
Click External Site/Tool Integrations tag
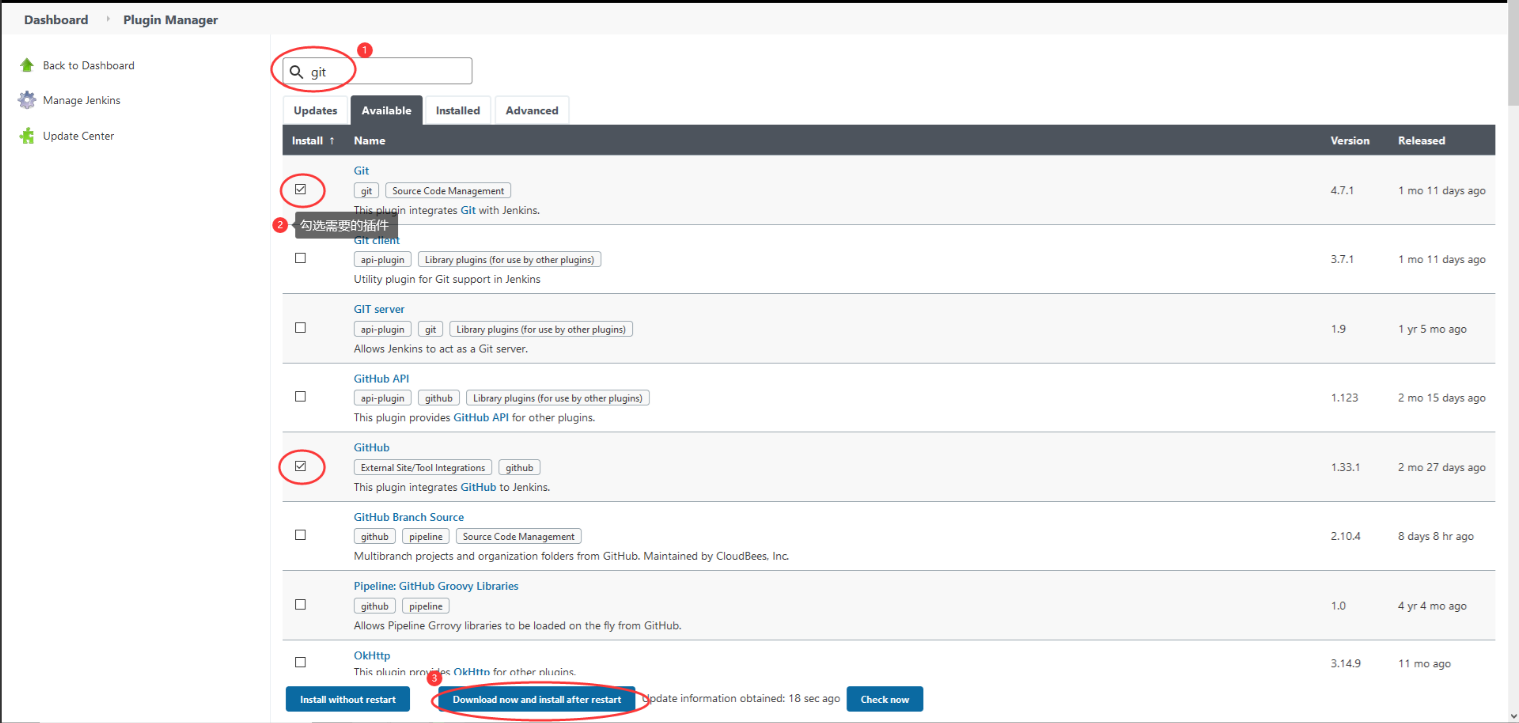[423, 467]
